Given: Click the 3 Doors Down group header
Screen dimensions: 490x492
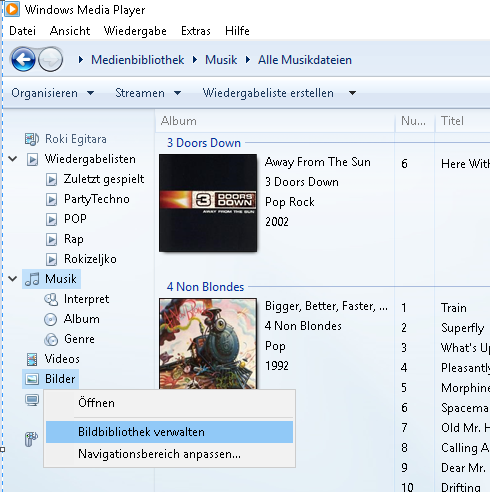Looking at the screenshot, I should pyautogui.click(x=204, y=143).
